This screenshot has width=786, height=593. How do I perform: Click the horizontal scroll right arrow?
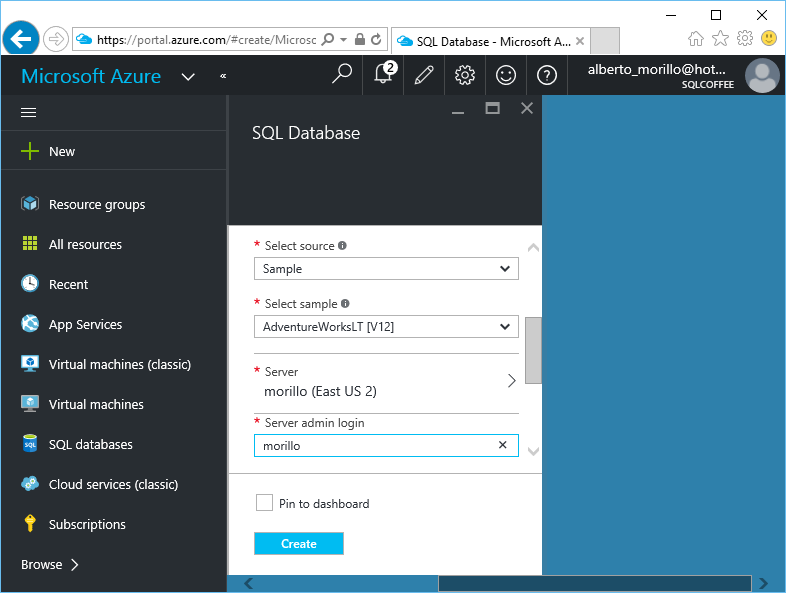coord(763,583)
